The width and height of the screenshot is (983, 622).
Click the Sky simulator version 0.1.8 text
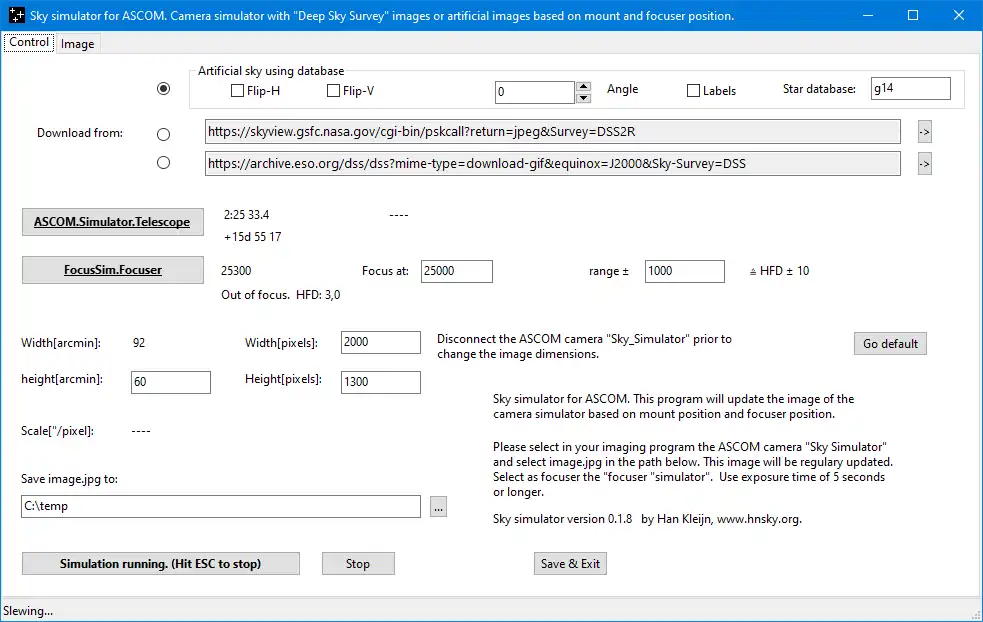pyautogui.click(x=562, y=519)
